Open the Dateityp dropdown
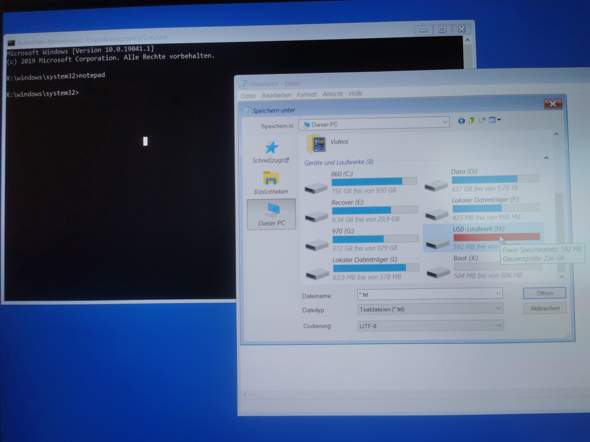The image size is (590, 442). tap(429, 309)
